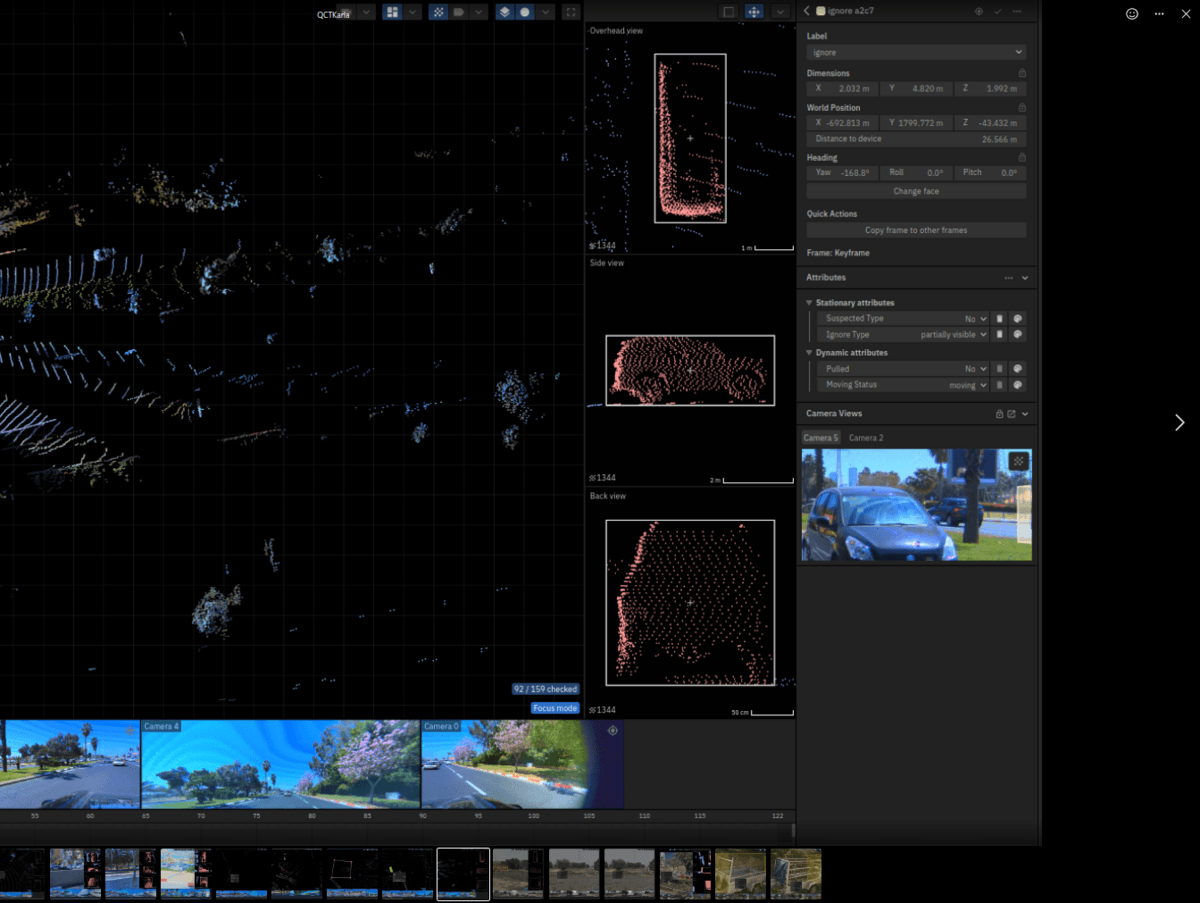
Task: Click the layers icon in the toolbar
Action: tap(505, 12)
